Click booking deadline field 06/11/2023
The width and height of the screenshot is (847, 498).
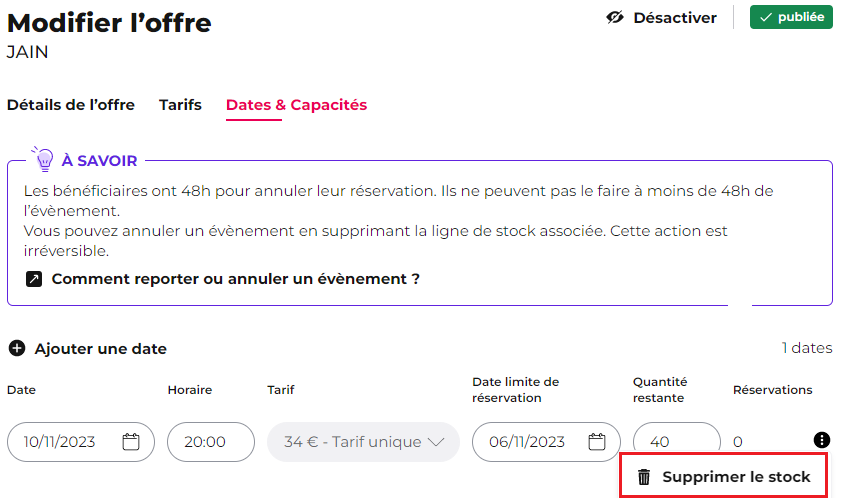546,442
